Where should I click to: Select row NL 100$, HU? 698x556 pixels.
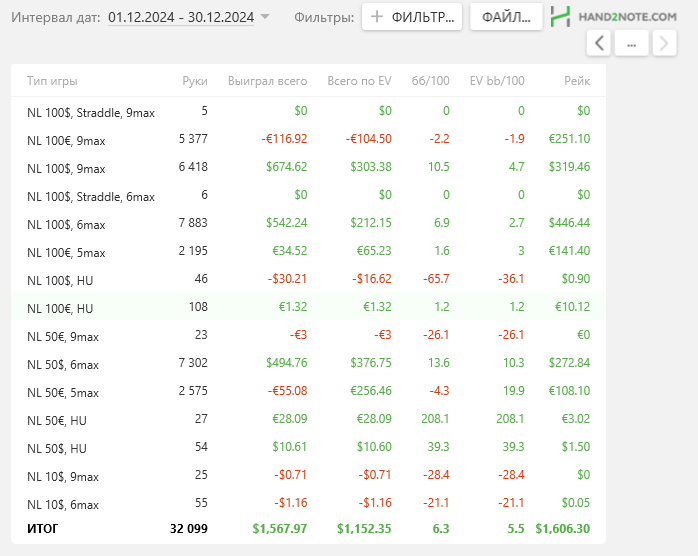[308, 279]
